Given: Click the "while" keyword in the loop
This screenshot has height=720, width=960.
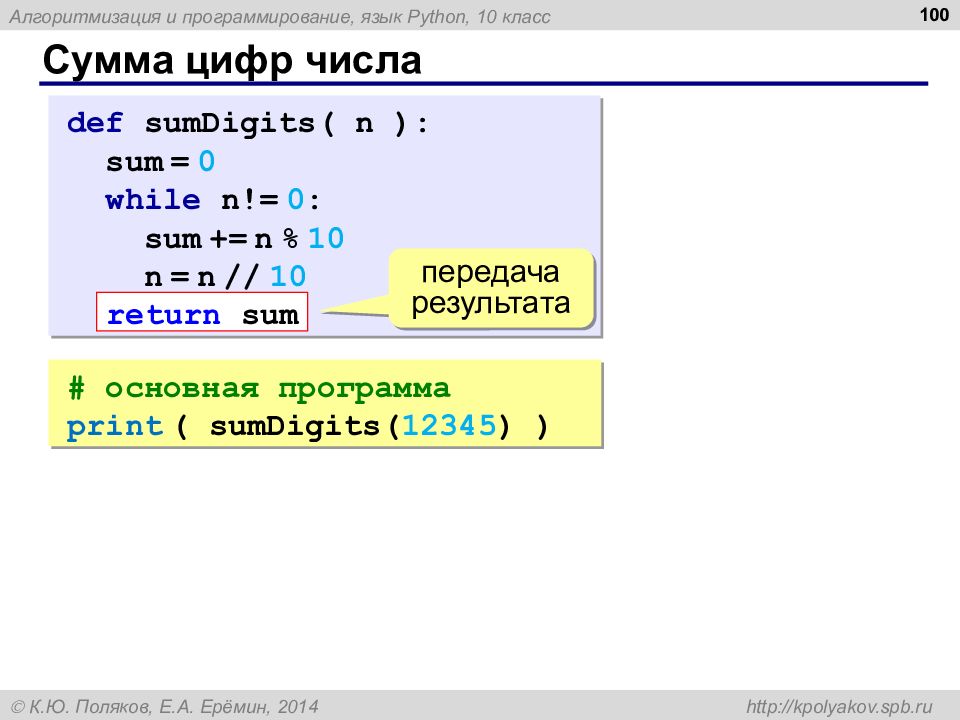Looking at the screenshot, I should [x=153, y=200].
